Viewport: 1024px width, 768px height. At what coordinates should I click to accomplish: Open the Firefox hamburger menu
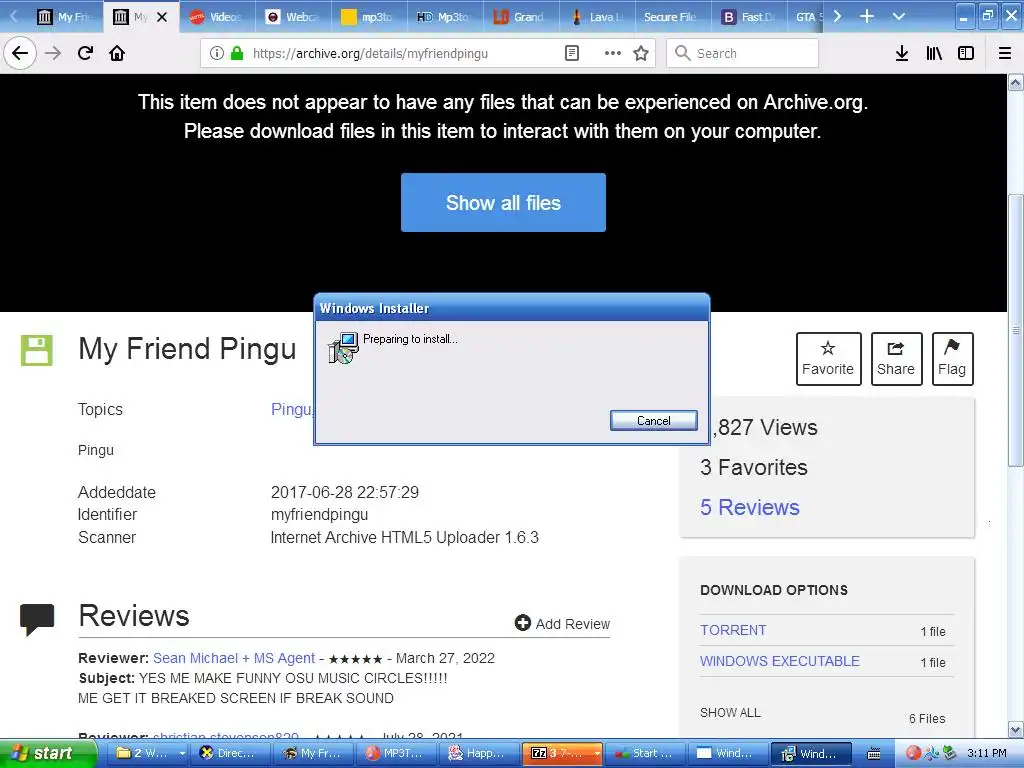point(1005,53)
